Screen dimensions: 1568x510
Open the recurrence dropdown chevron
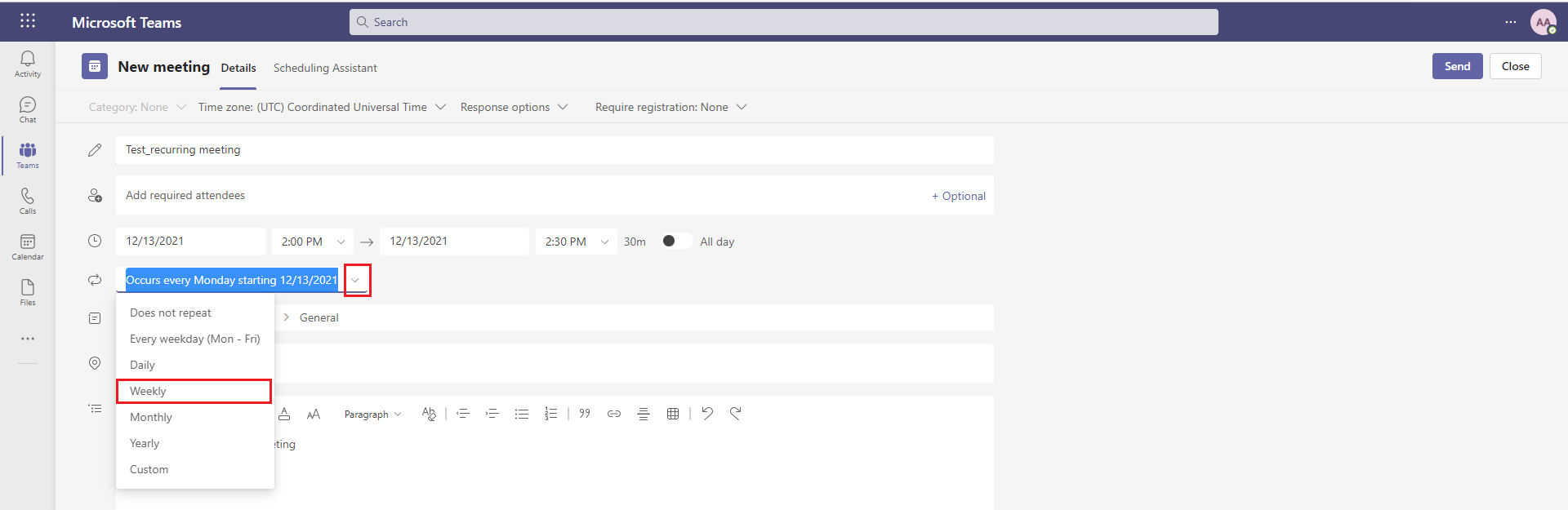point(356,280)
